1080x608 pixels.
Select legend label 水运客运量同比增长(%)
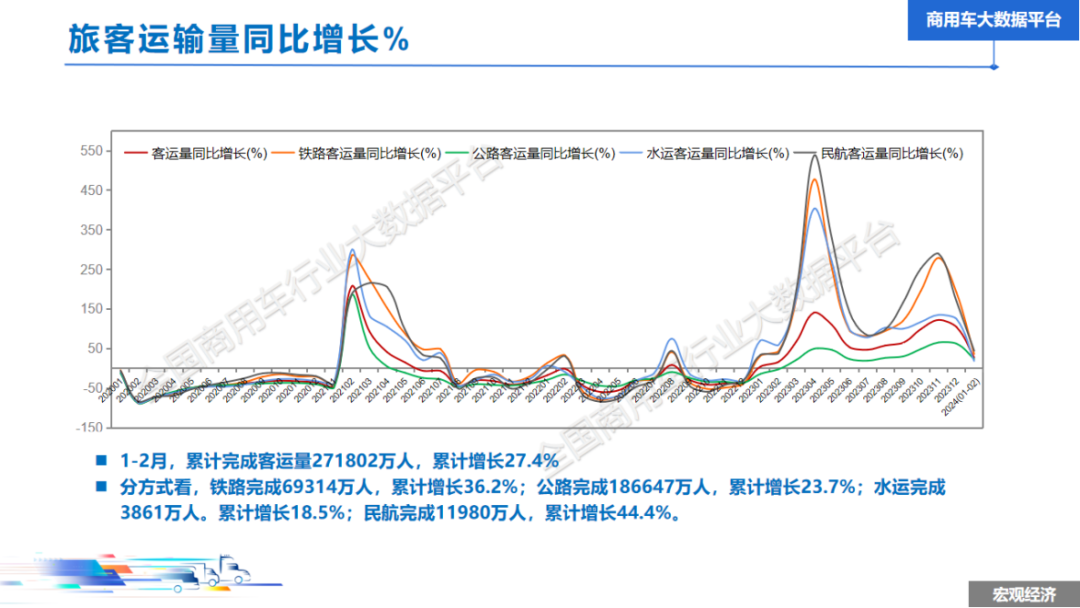718,154
